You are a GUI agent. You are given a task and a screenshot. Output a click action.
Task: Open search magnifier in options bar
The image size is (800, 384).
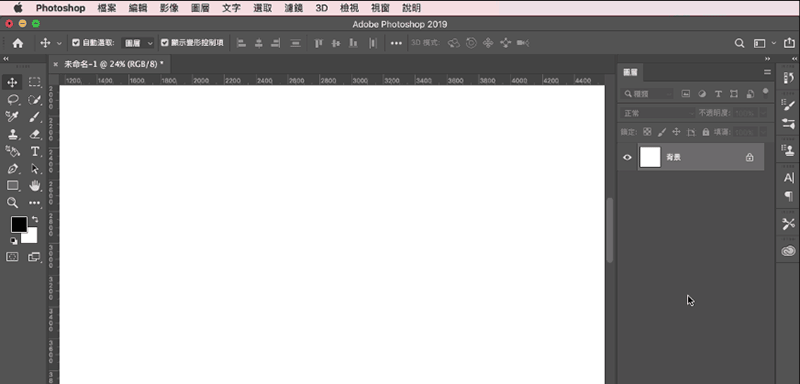(739, 43)
